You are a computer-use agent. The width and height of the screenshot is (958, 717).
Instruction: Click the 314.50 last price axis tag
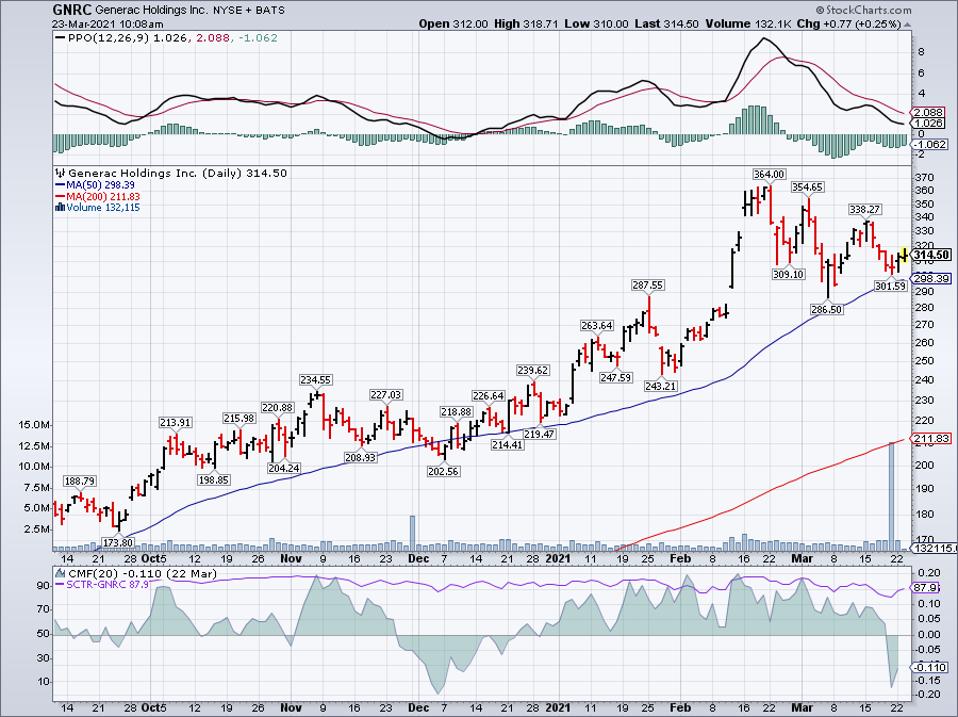[932, 255]
